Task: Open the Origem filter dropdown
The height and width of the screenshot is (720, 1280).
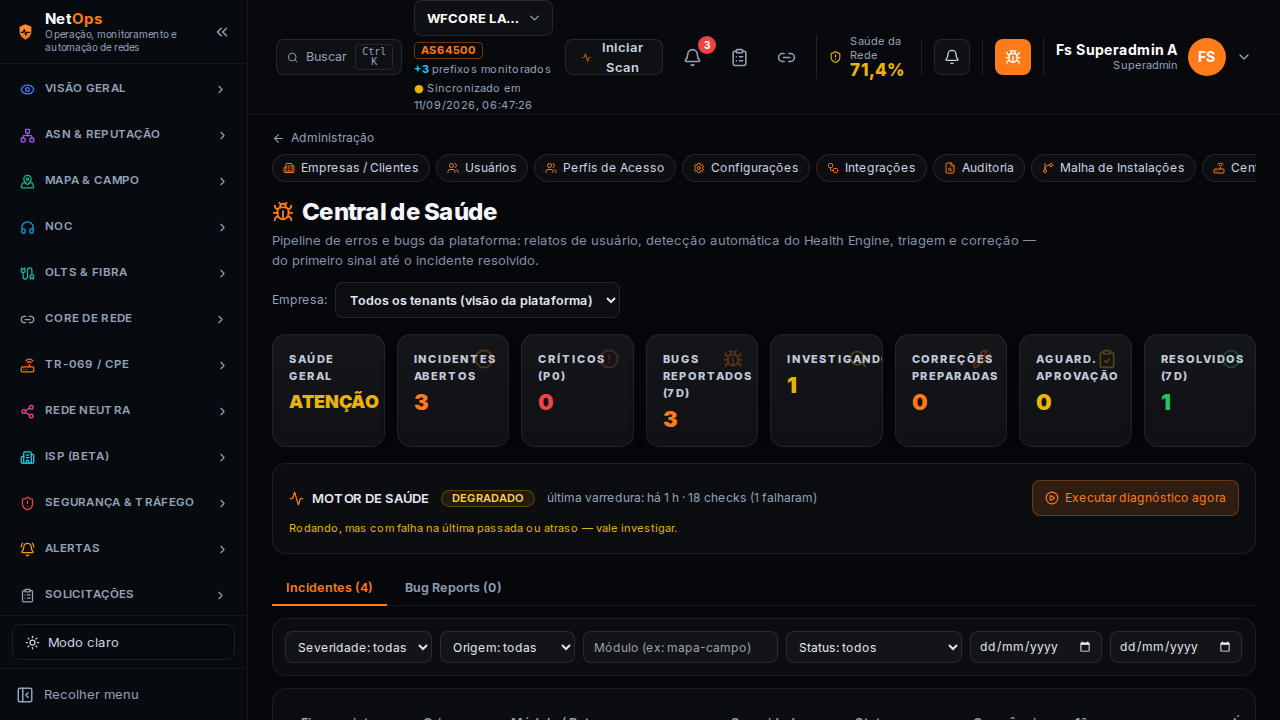Action: [507, 647]
